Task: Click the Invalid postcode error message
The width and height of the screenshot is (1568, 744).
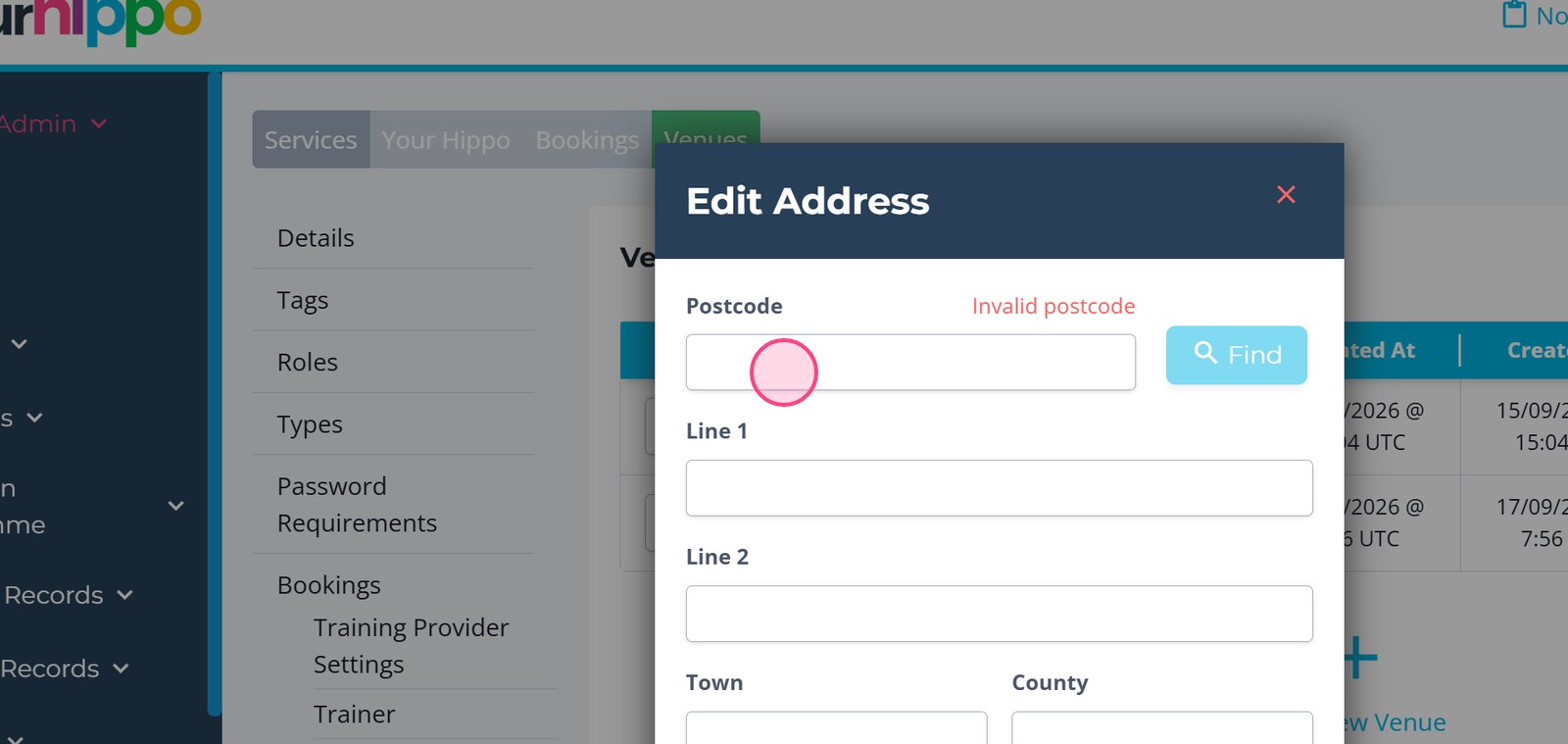Action: tap(1053, 306)
